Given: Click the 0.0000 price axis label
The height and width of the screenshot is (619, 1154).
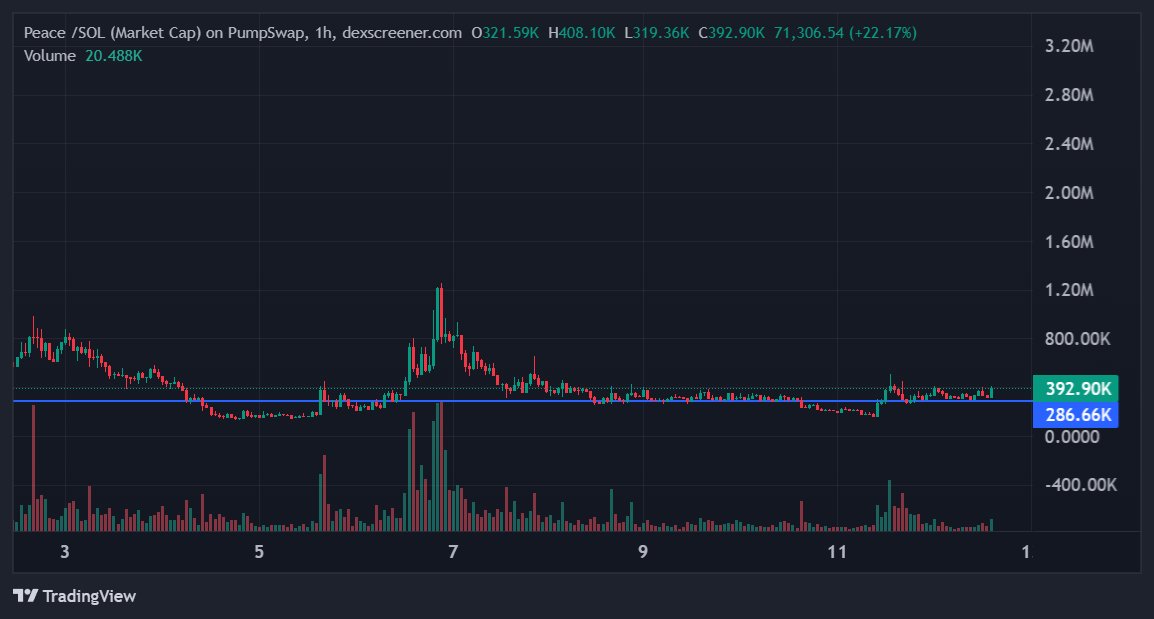Looking at the screenshot, I should 1072,437.
